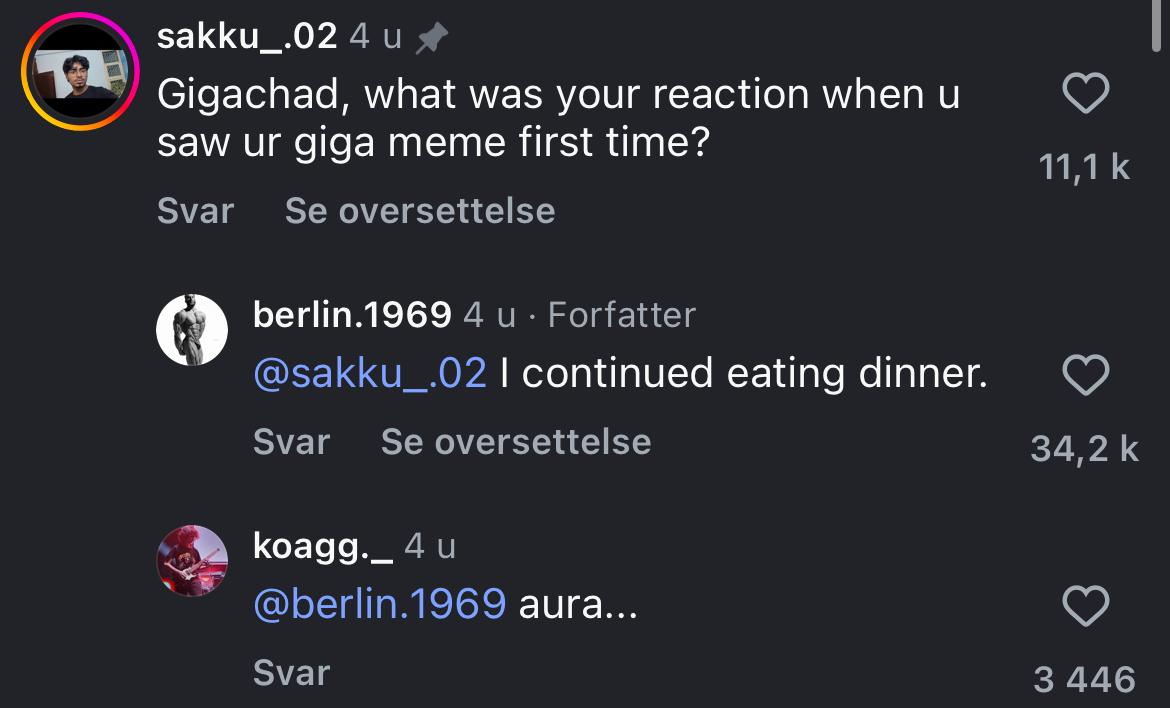The image size is (1170, 708).
Task: View the 11,1 k likes count
Action: tap(1084, 167)
